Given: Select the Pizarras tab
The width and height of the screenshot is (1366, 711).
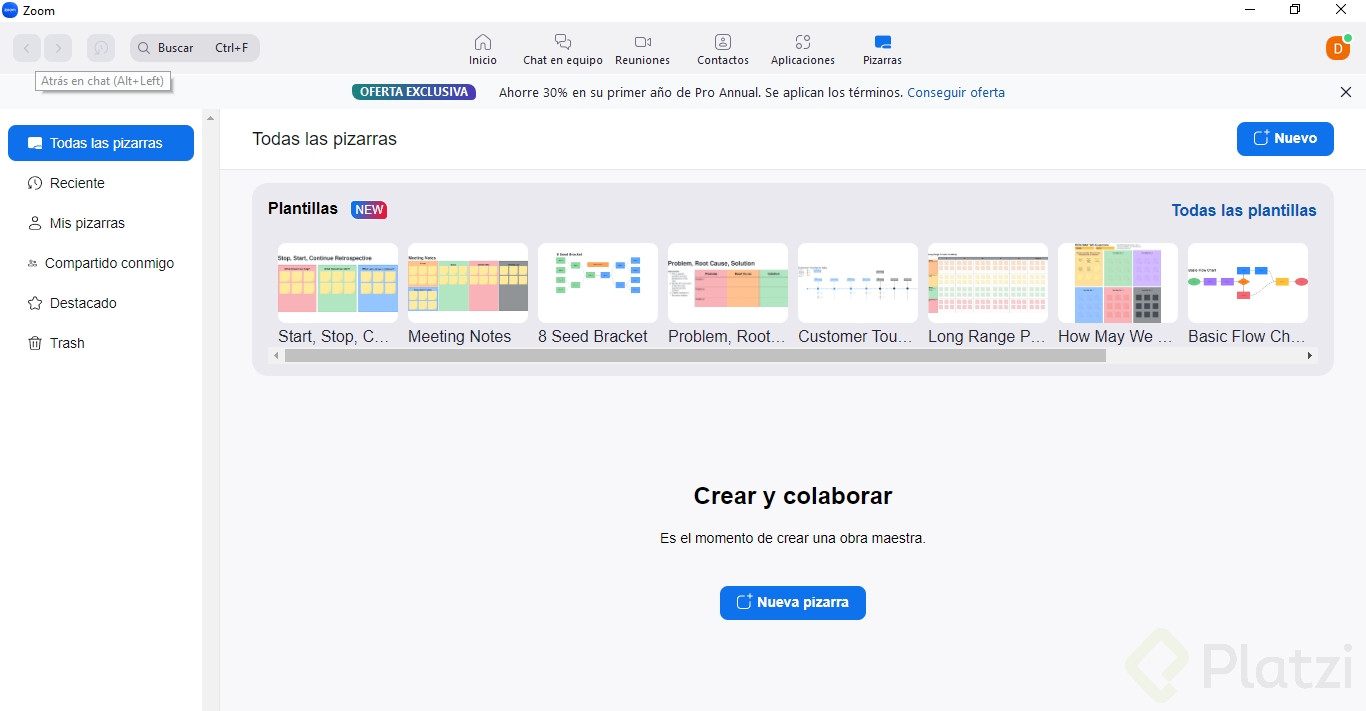Looking at the screenshot, I should click(x=883, y=49).
